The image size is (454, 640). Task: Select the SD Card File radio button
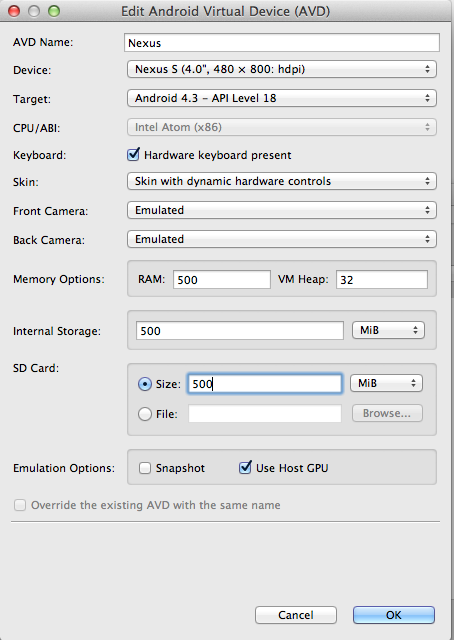tap(145, 414)
